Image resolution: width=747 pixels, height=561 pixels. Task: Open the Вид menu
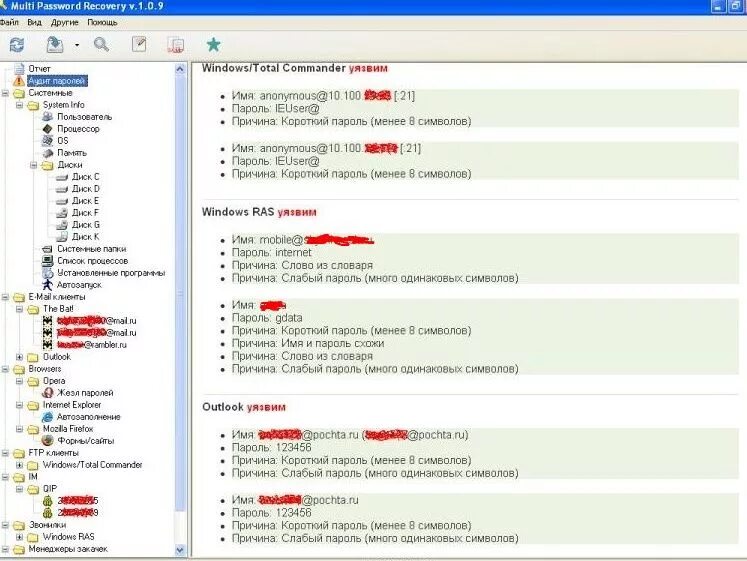tap(34, 22)
